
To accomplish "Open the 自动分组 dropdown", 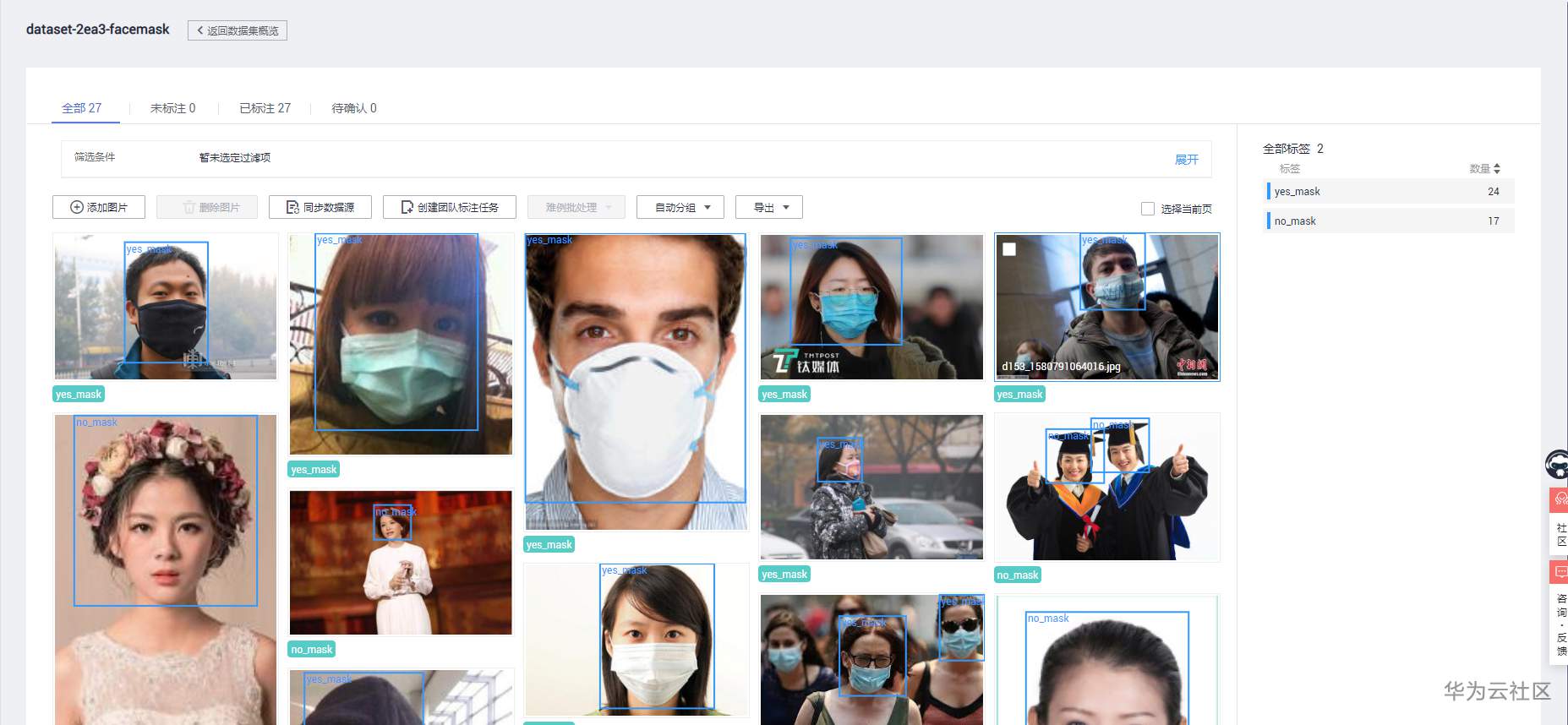I will tap(680, 207).
